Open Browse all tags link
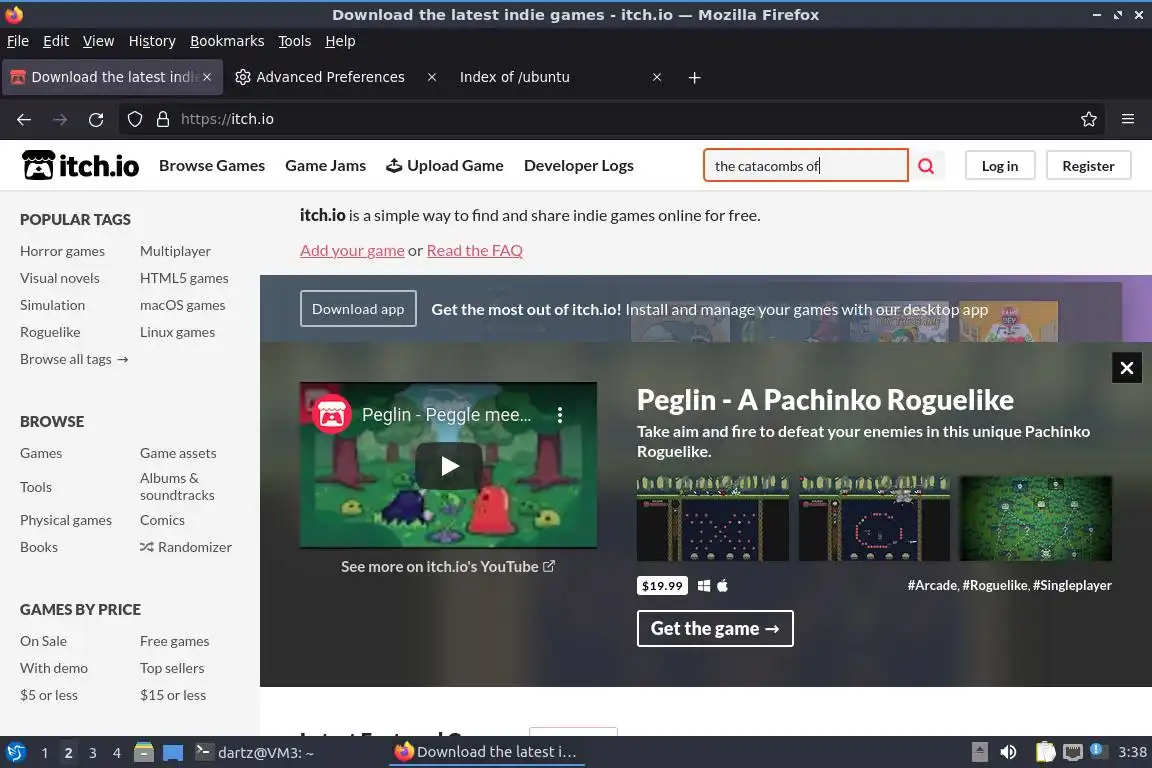Viewport: 1152px width, 768px height. point(74,359)
